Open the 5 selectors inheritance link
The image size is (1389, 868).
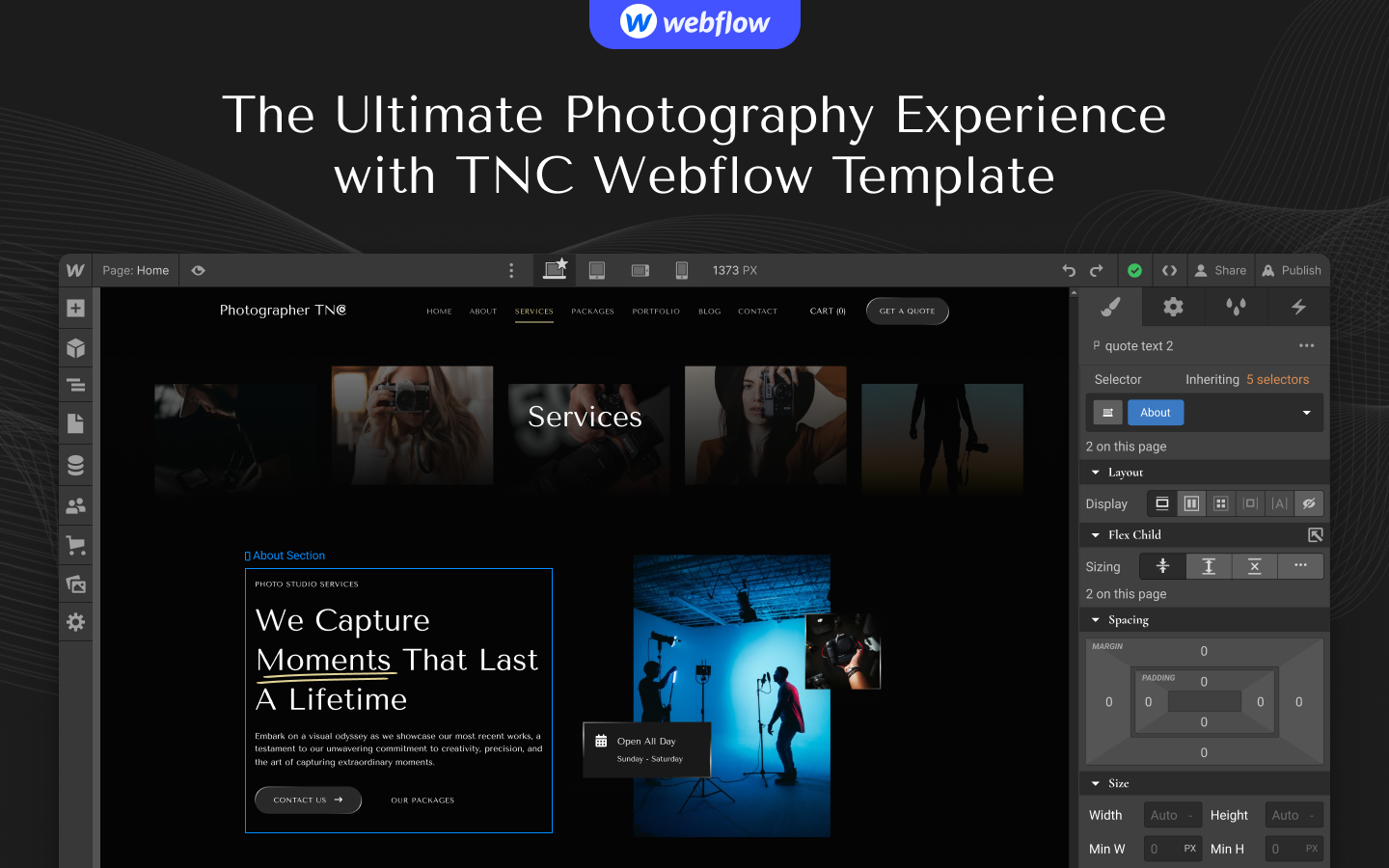1277,379
